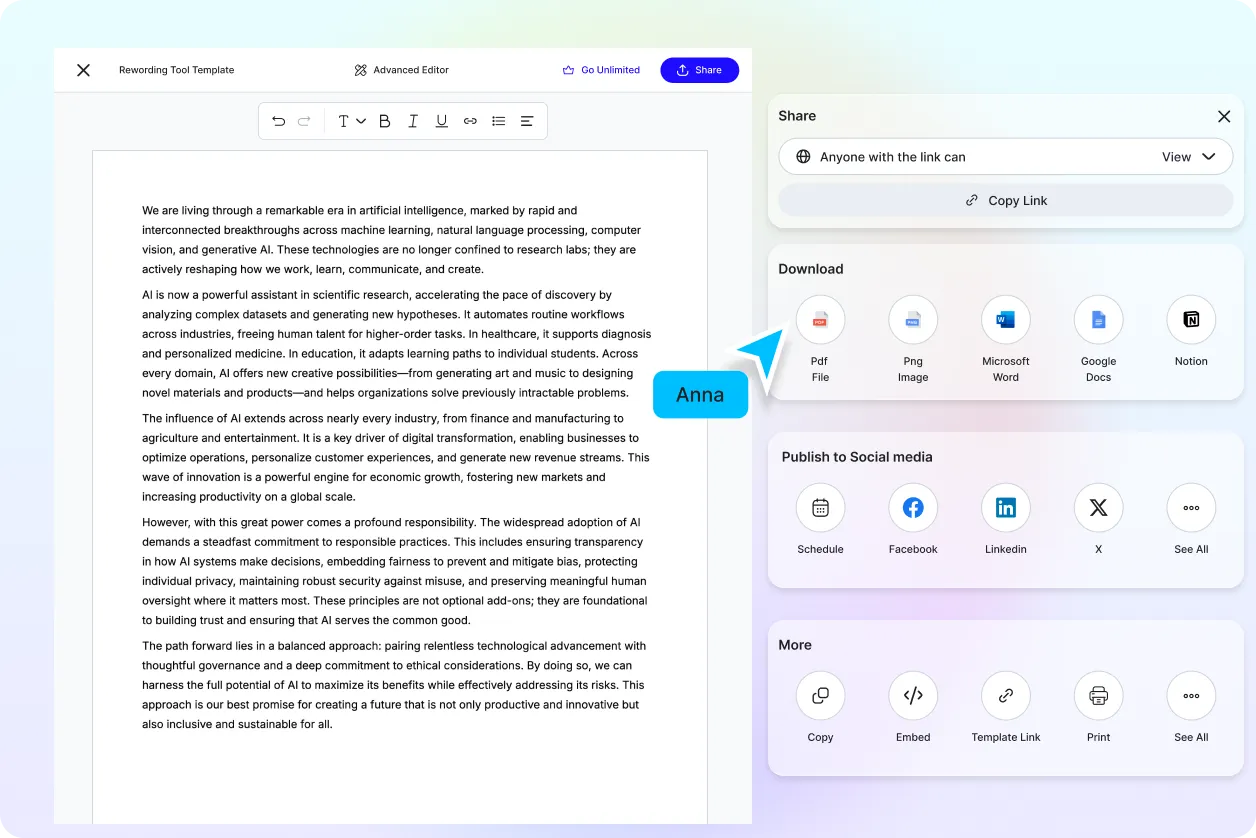Publish to Facebook

tap(913, 508)
